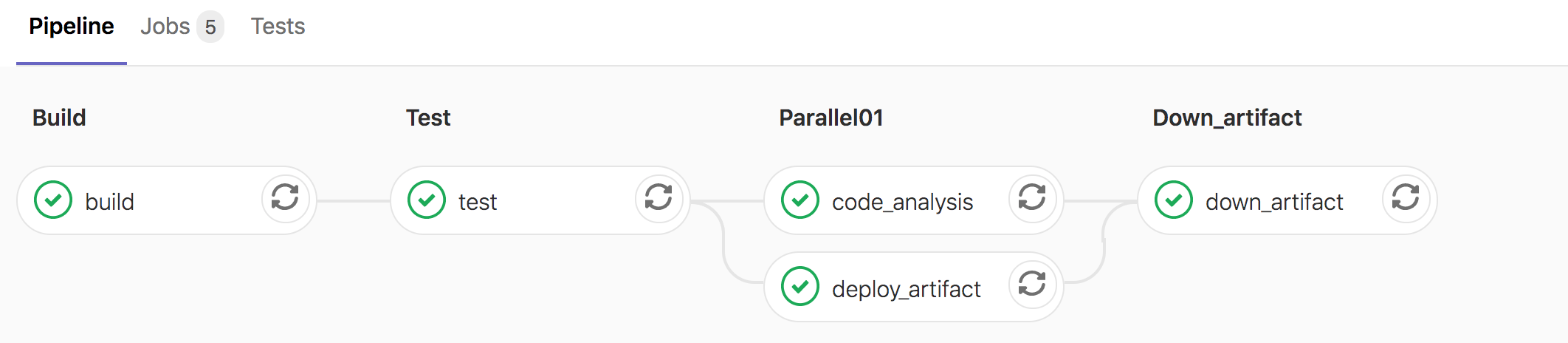Open the build job name link
Image resolution: width=1568 pixels, height=343 pixels.
[110, 202]
